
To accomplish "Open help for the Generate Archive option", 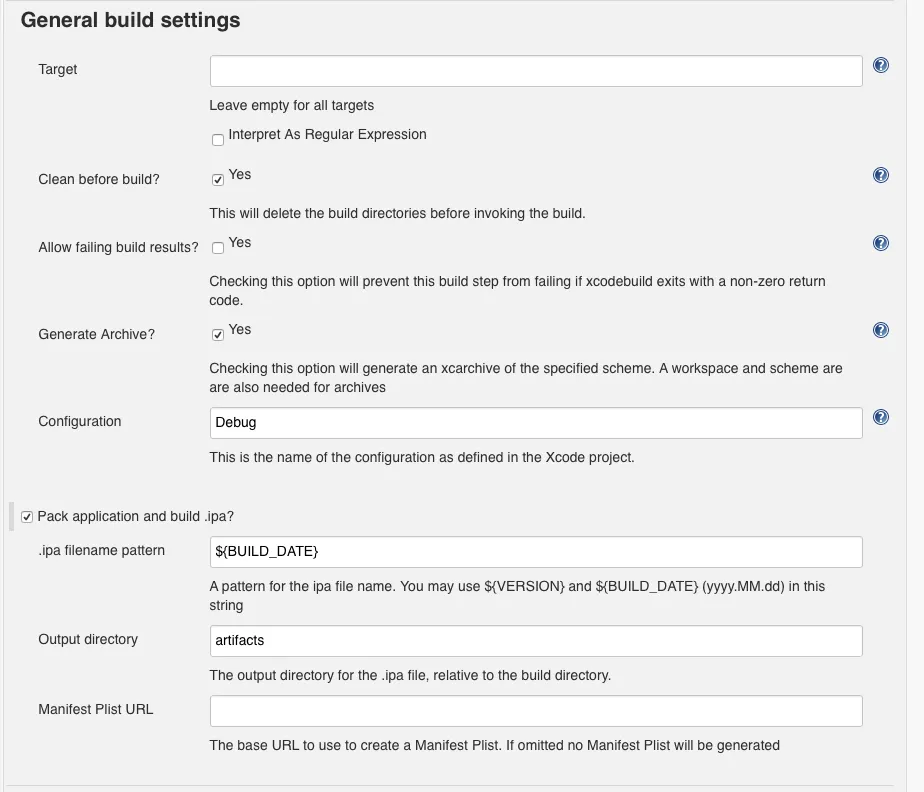I will click(x=880, y=329).
